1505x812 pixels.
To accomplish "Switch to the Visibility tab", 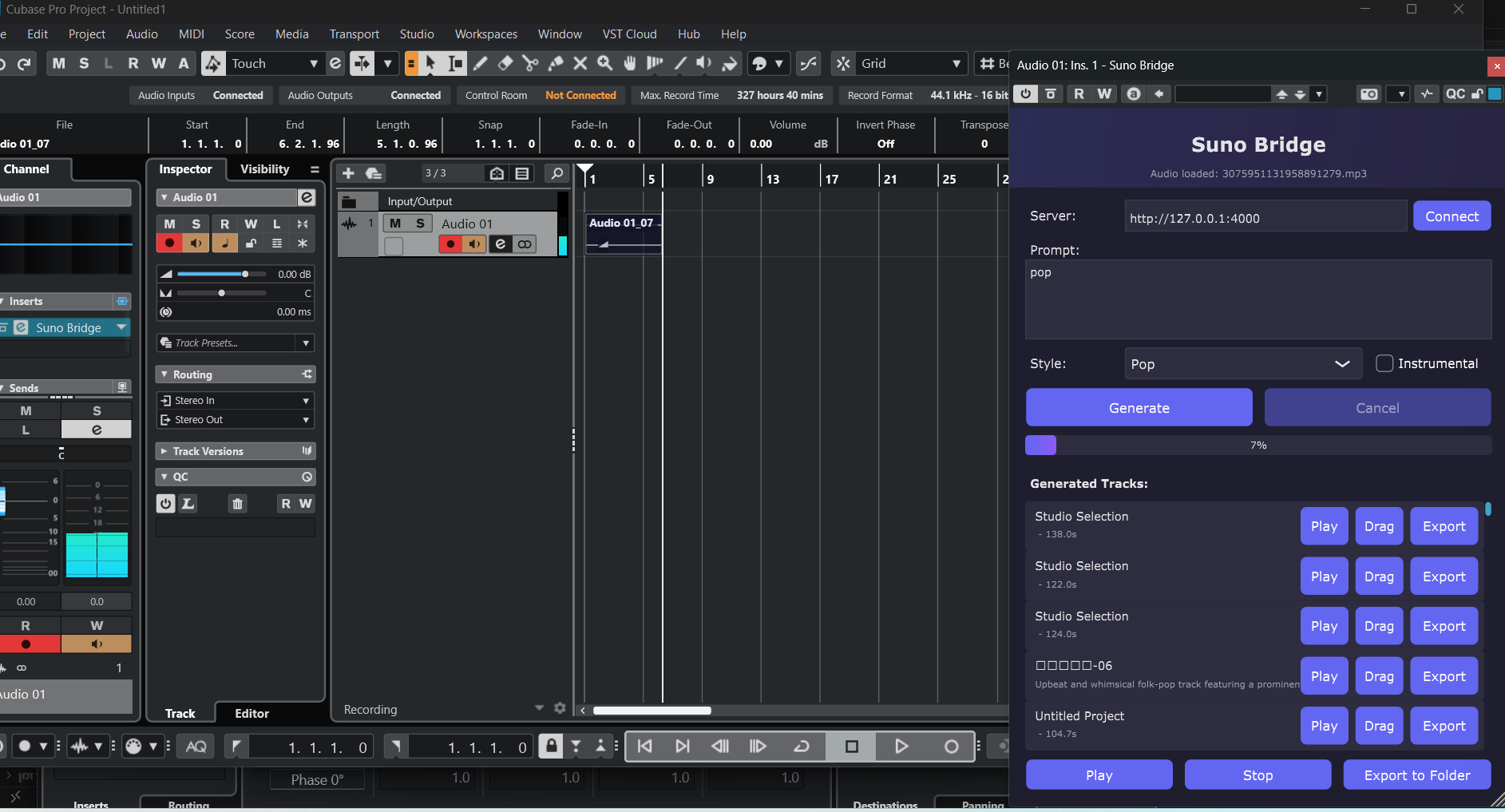I will click(x=264, y=169).
